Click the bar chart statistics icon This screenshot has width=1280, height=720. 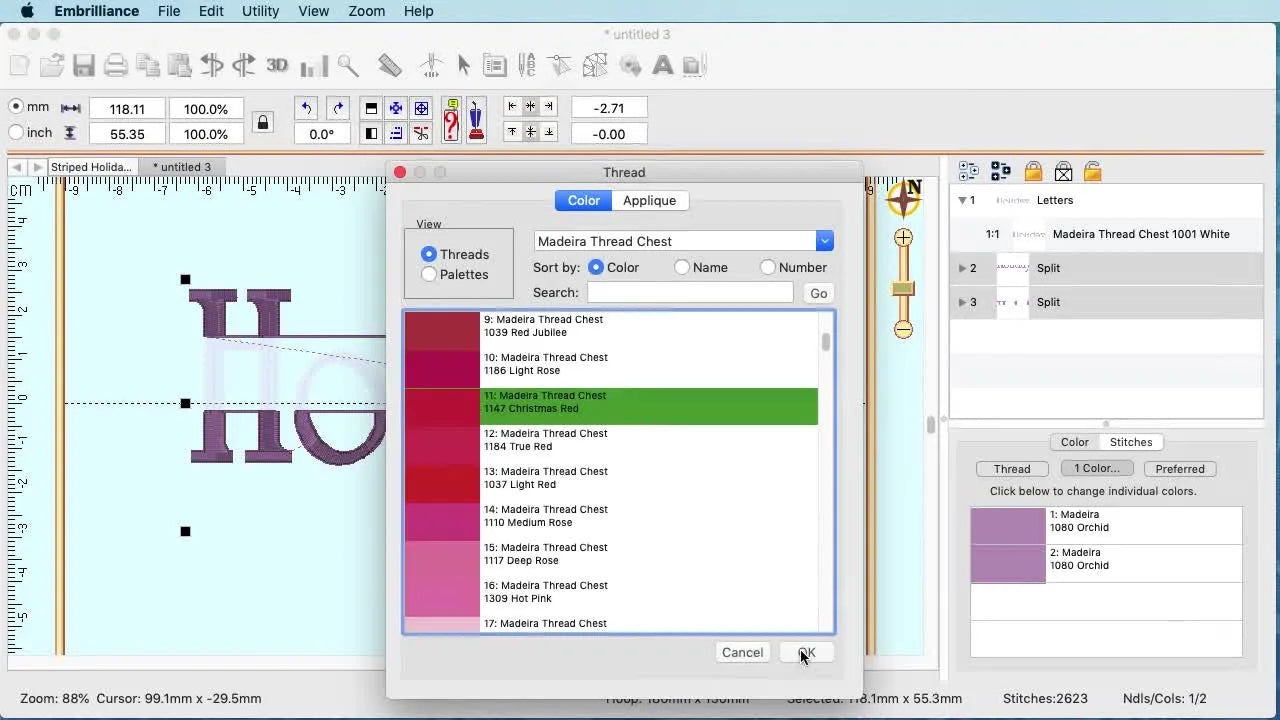click(x=314, y=66)
